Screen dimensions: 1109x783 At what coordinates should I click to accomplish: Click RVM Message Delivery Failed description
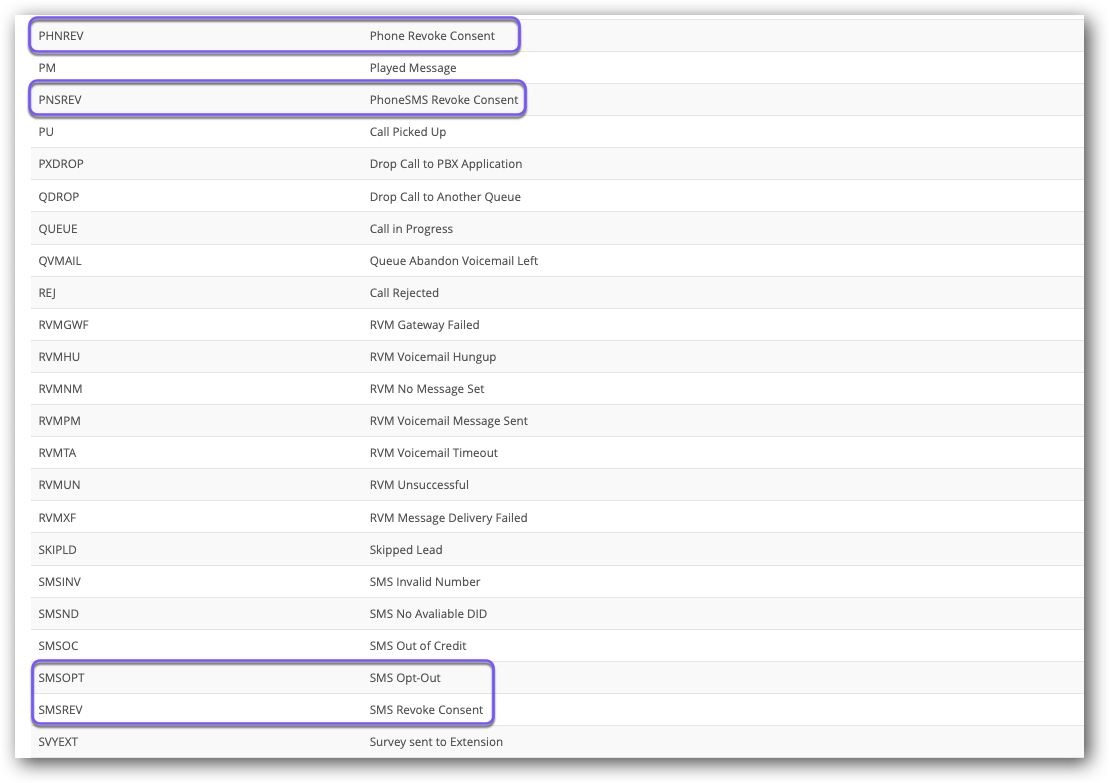point(448,518)
